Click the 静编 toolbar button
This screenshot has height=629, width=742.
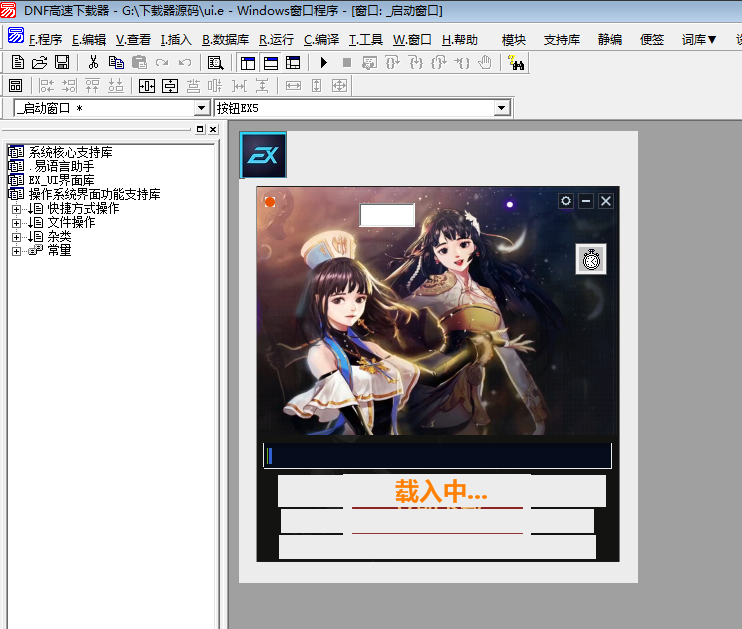[610, 40]
